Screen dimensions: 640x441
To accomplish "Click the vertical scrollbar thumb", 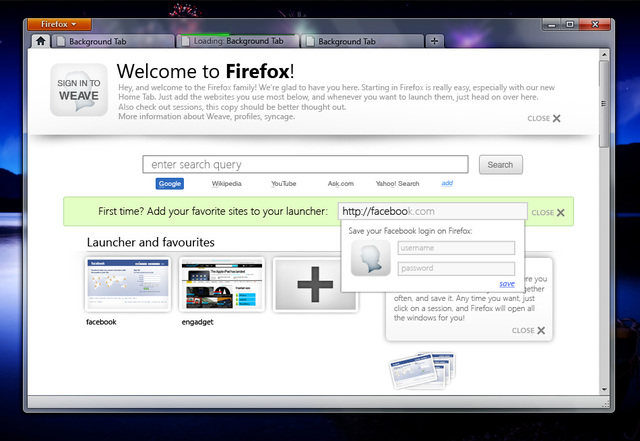I will click(604, 104).
